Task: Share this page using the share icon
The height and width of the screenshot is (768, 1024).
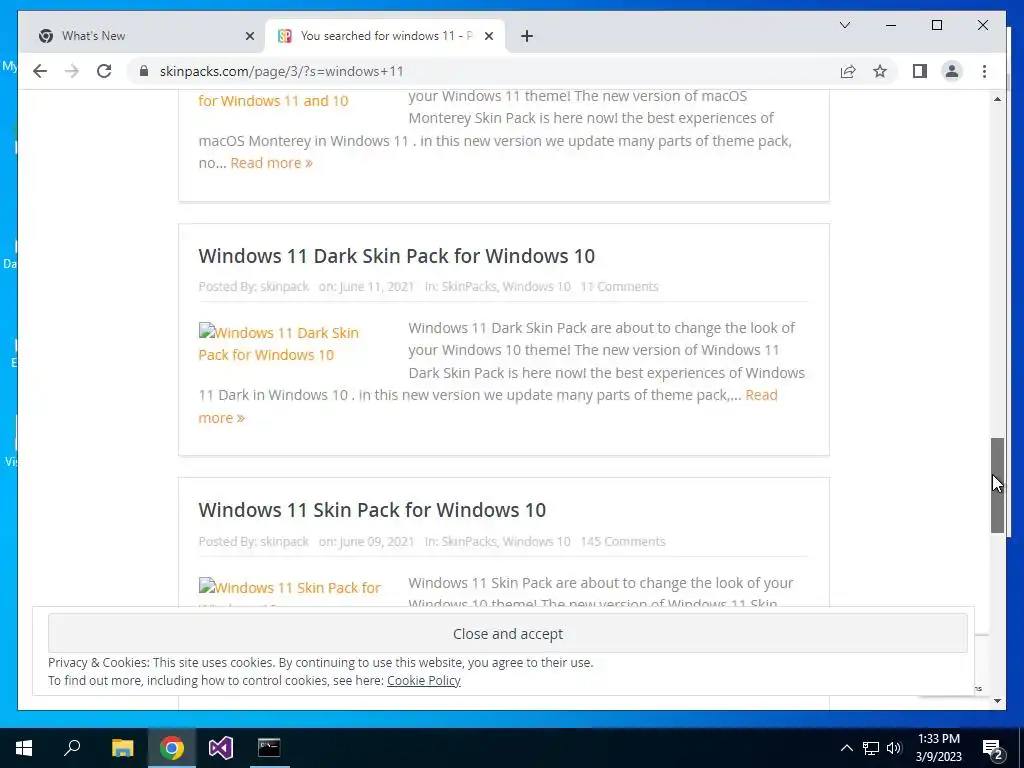Action: pyautogui.click(x=848, y=71)
